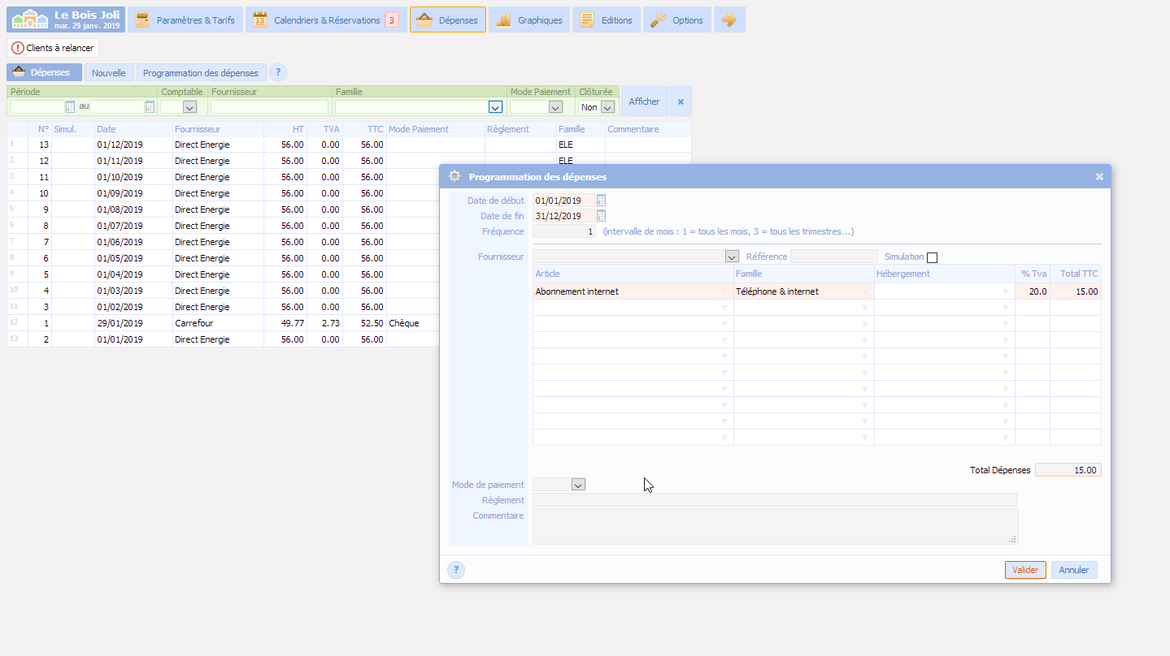Screen dimensions: 1170x656
Task: Click the Clients à relancer button
Action: [54, 48]
